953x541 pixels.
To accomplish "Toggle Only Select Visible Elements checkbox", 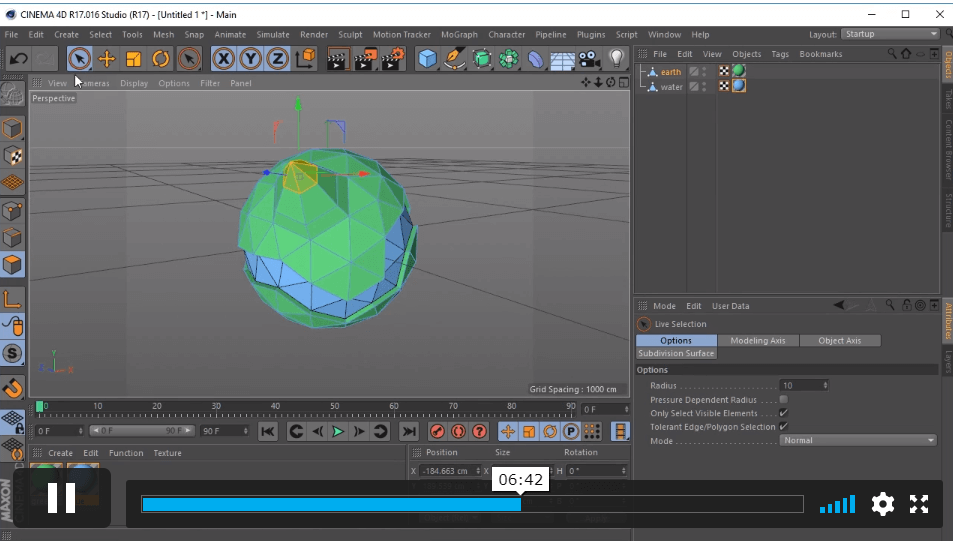I will point(783,413).
